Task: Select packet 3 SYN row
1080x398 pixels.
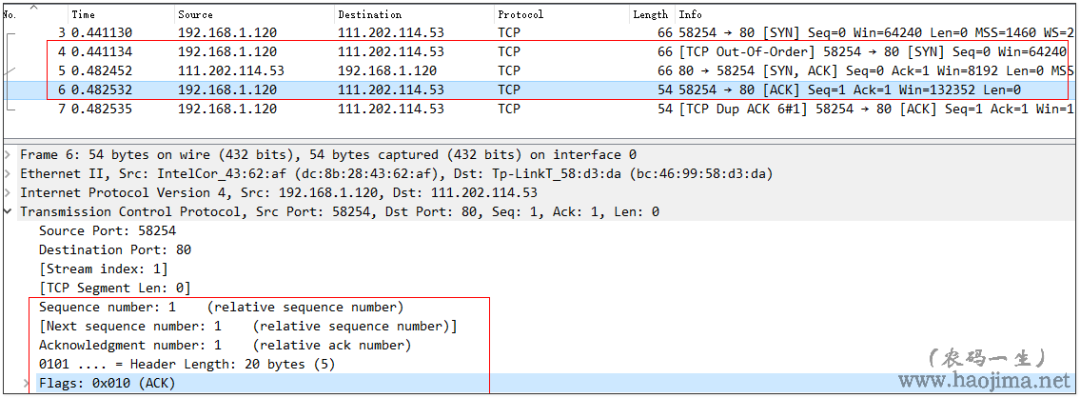Action: [540, 32]
